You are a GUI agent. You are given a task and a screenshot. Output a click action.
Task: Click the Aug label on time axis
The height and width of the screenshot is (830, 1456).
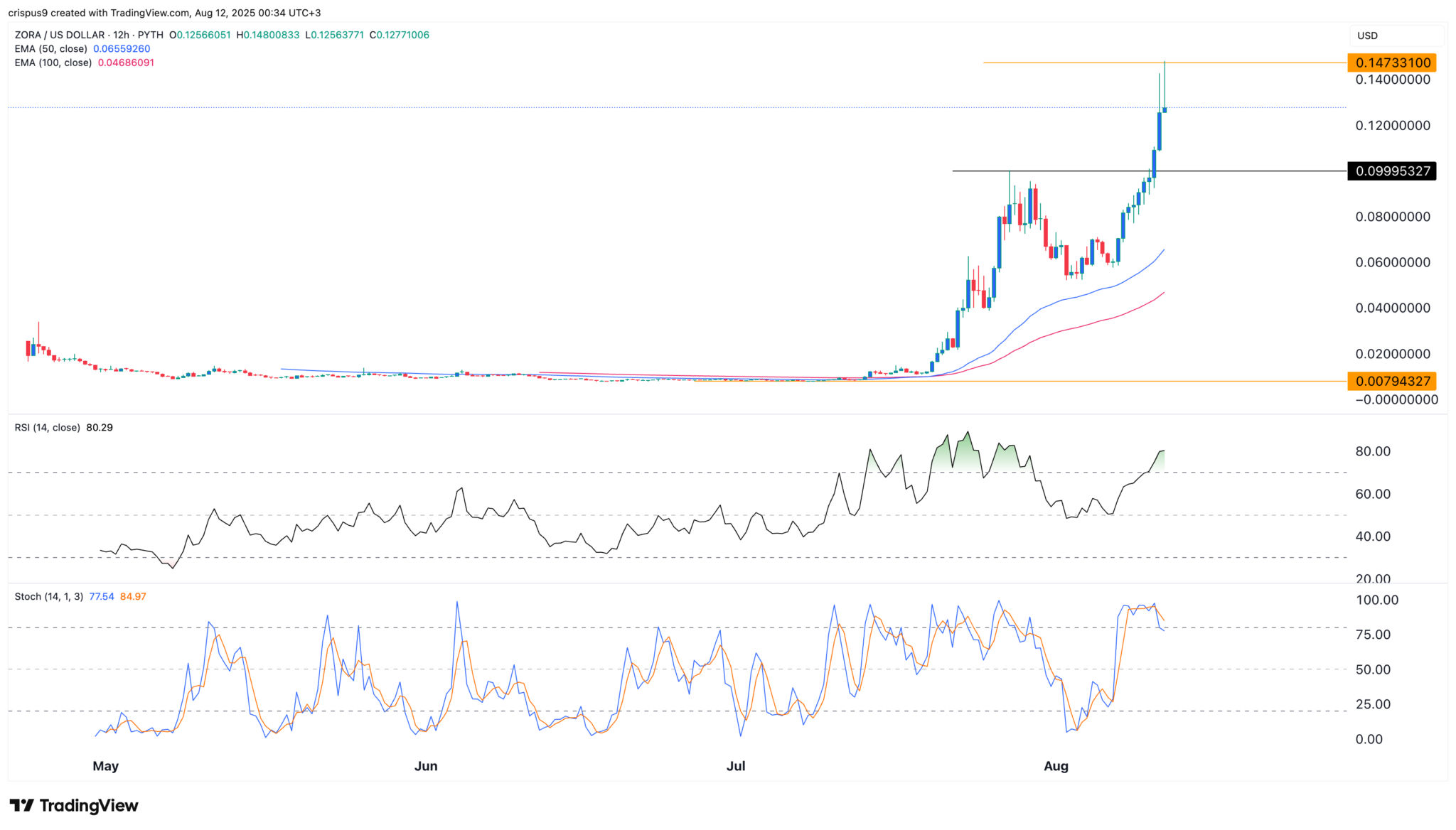tap(1056, 766)
